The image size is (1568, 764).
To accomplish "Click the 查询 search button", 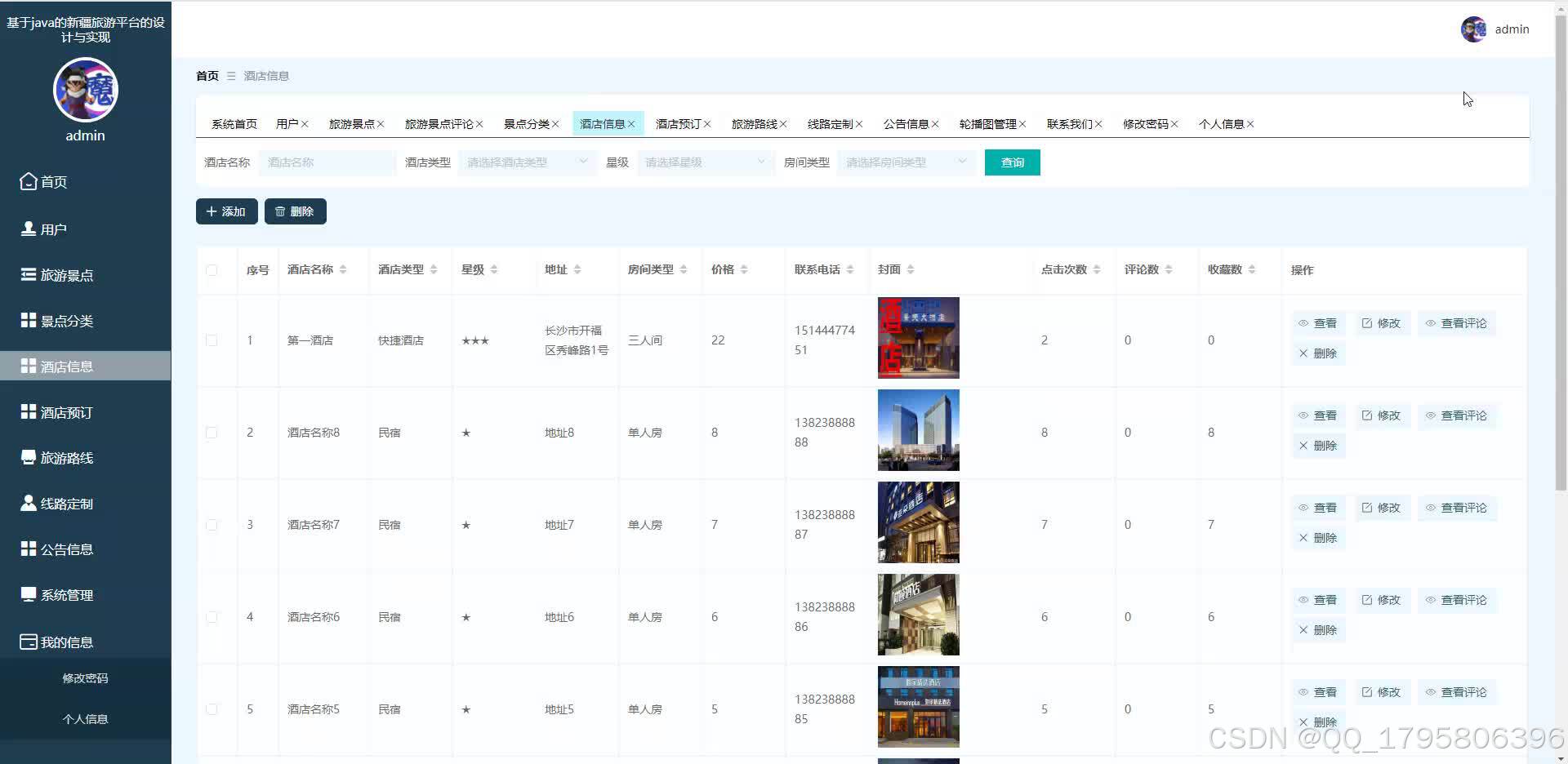I will point(1013,162).
